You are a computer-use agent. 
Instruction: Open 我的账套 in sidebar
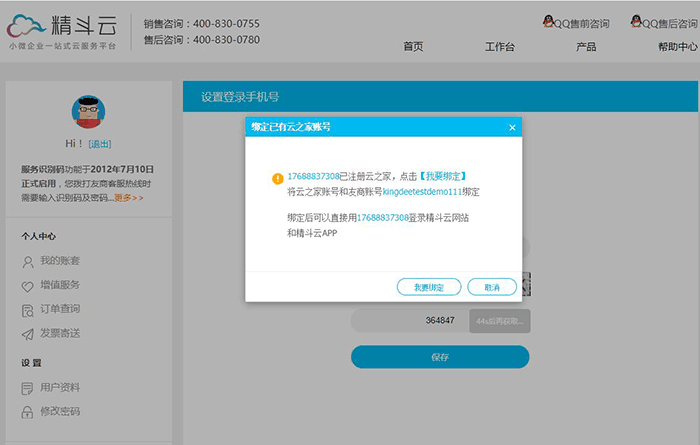point(60,261)
